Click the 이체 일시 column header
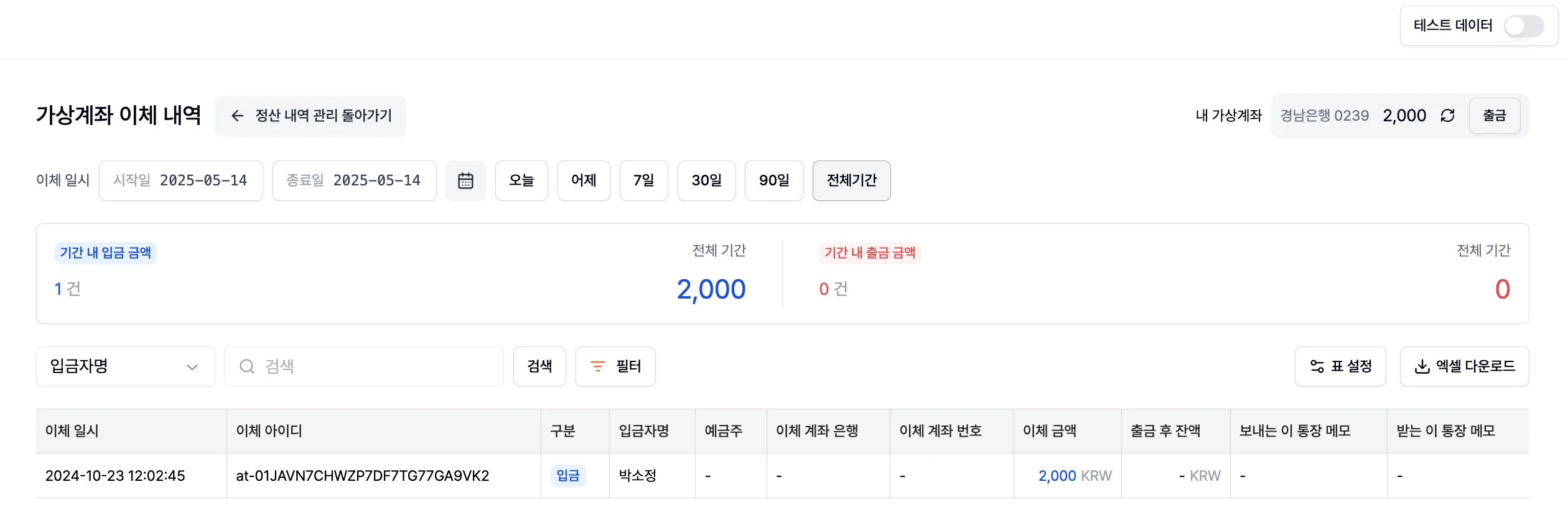 coord(72,431)
